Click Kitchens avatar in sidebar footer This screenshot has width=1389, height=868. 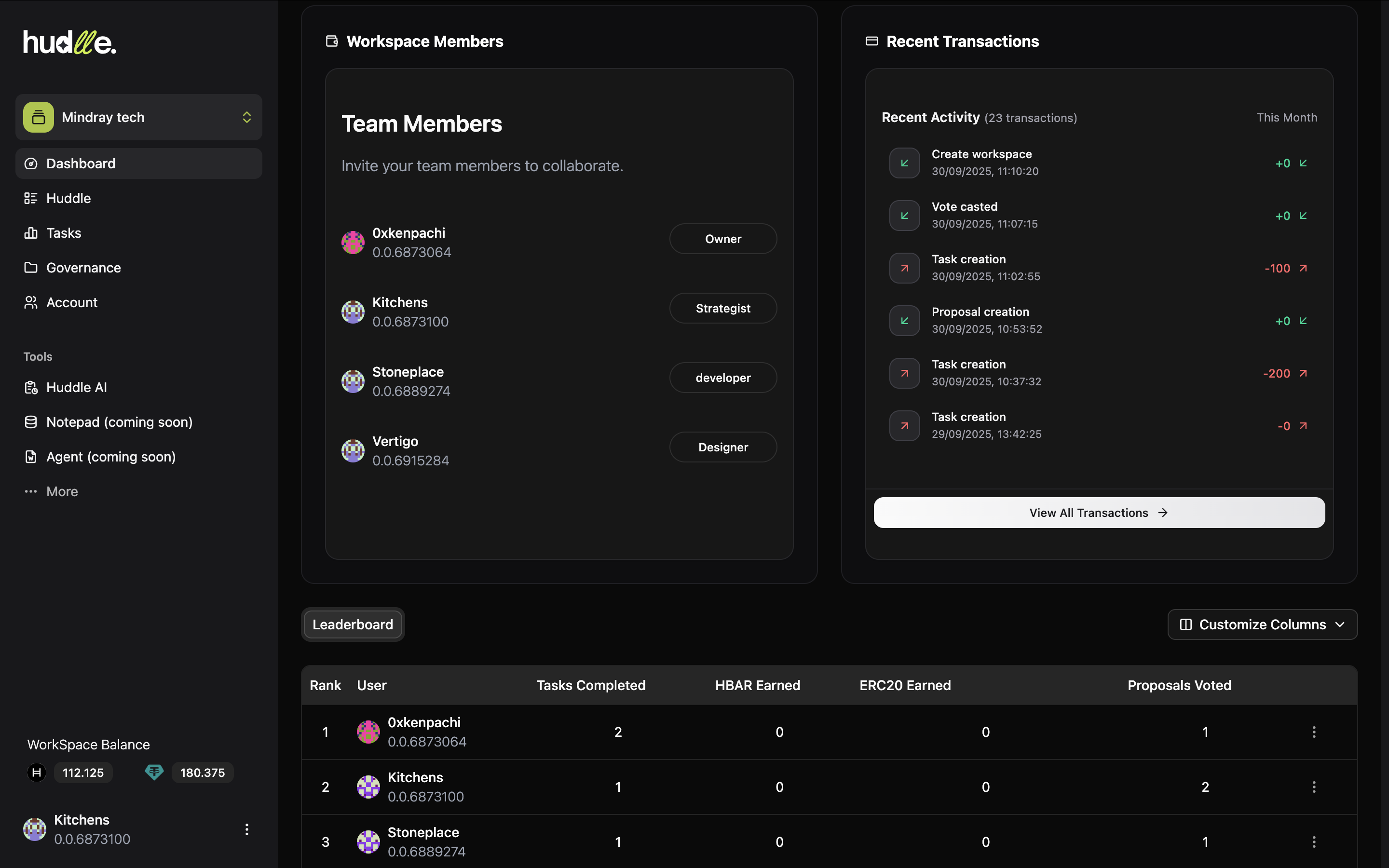(x=34, y=829)
